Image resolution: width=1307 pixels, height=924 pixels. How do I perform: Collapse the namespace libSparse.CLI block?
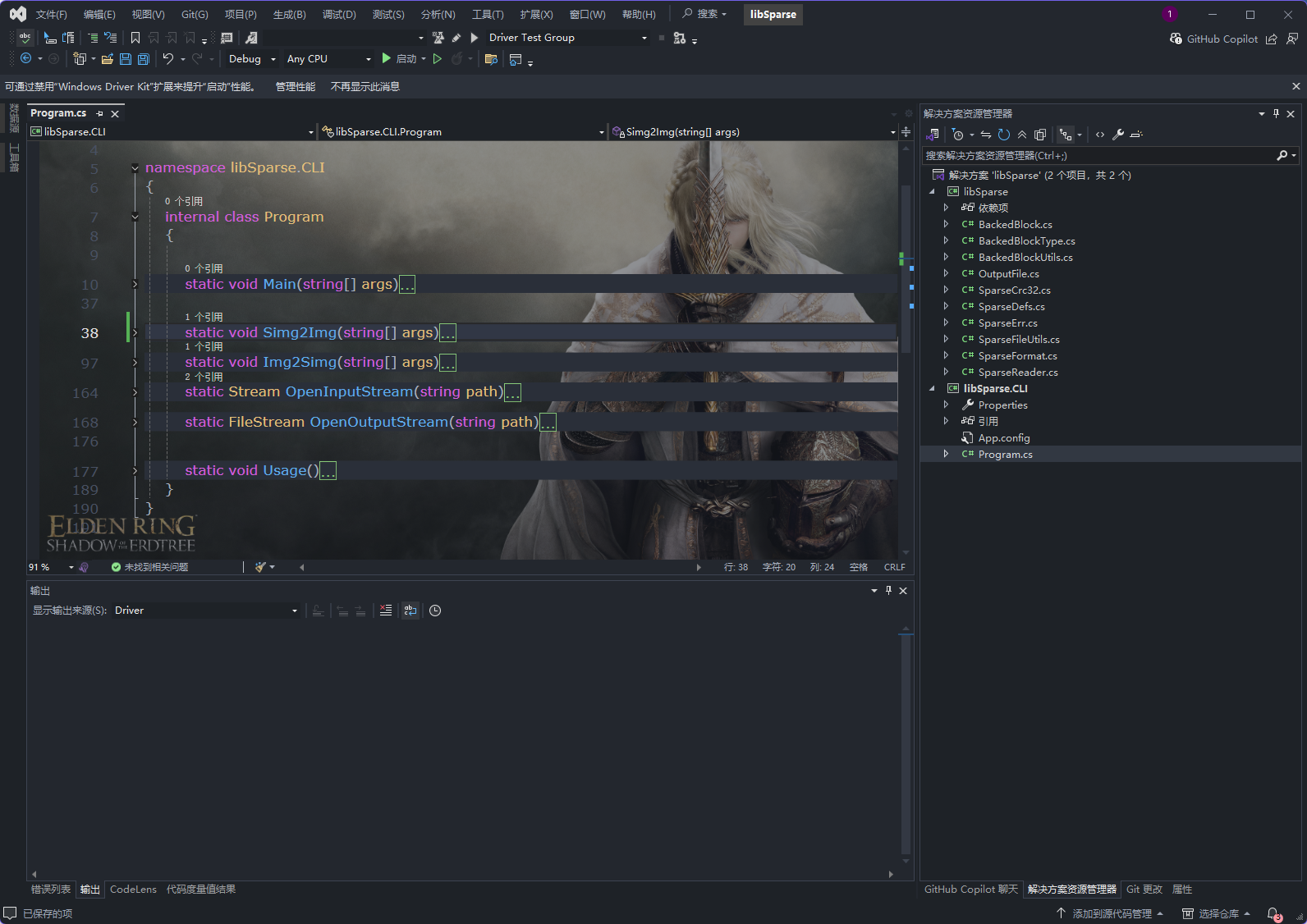pyautogui.click(x=135, y=167)
